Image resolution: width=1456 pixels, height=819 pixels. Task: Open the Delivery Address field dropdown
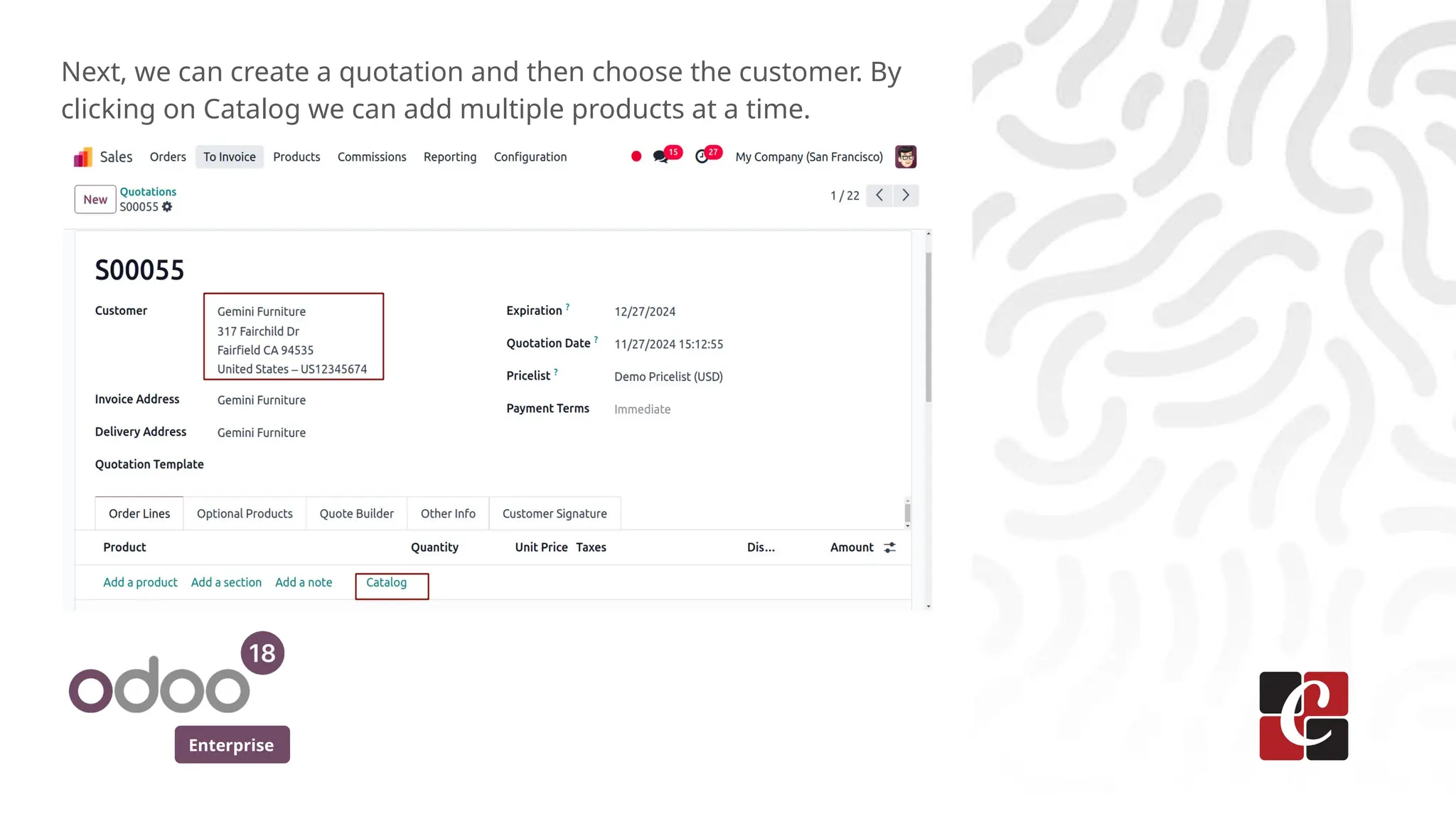click(x=262, y=433)
